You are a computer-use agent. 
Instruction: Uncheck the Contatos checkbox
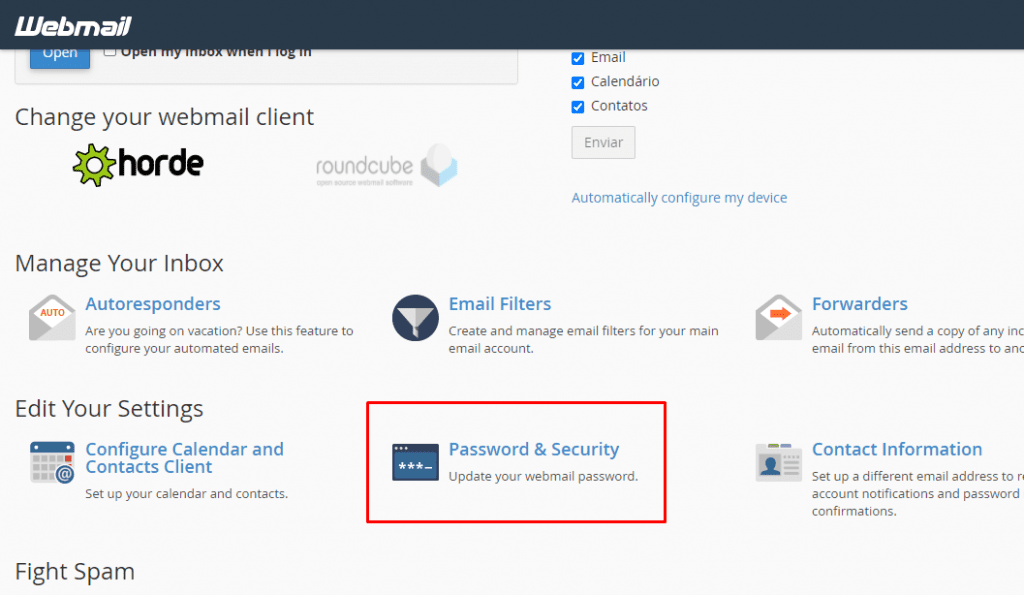[x=578, y=106]
